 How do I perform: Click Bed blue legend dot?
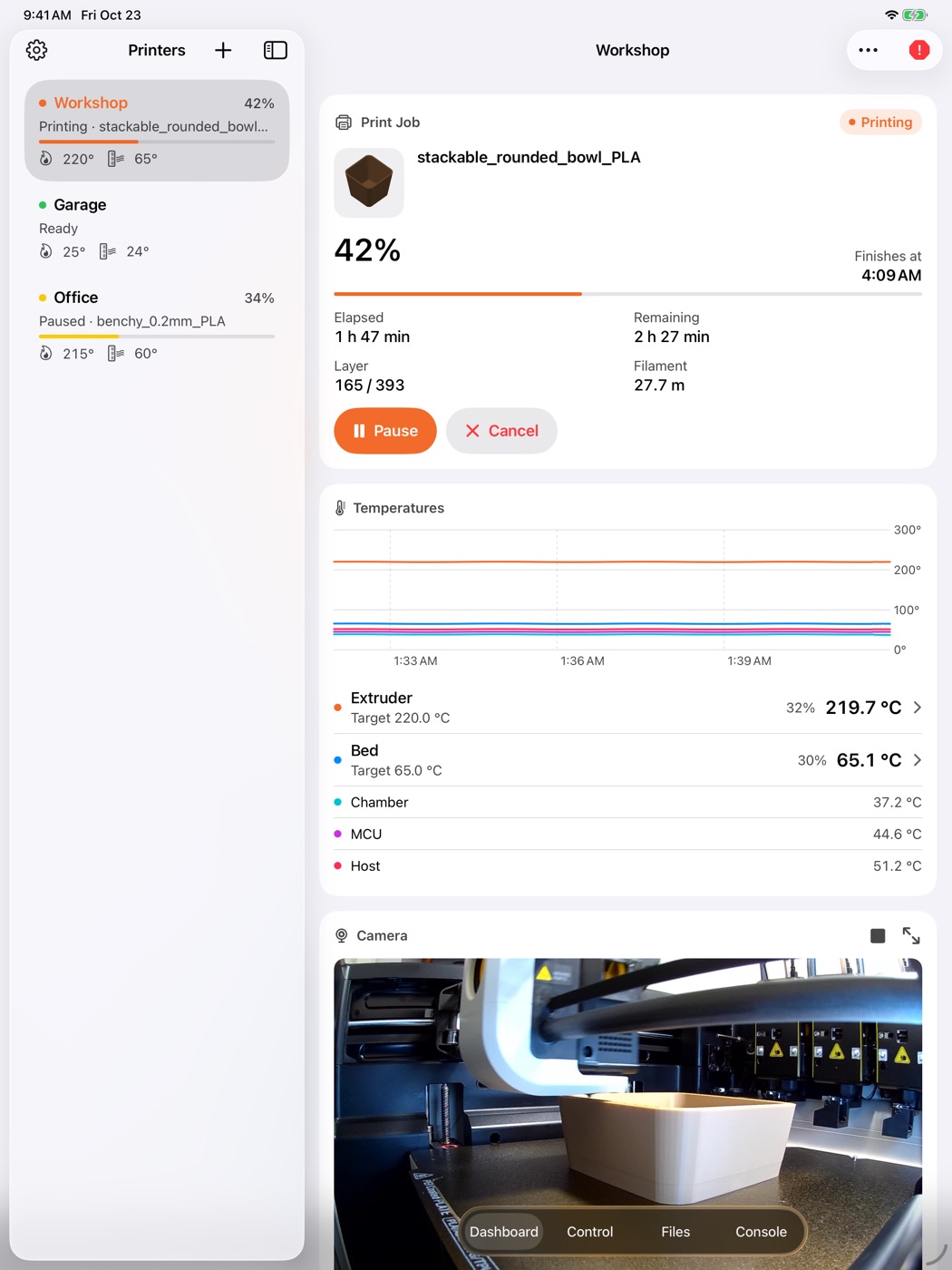pyautogui.click(x=338, y=760)
